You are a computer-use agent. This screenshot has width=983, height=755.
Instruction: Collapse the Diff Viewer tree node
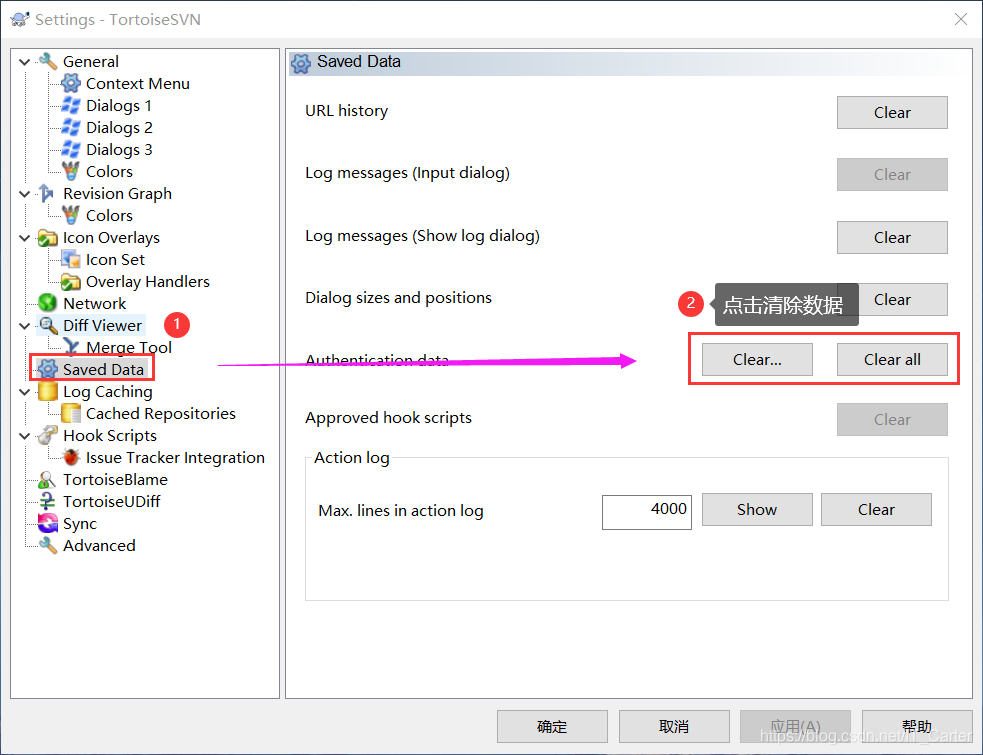point(24,326)
